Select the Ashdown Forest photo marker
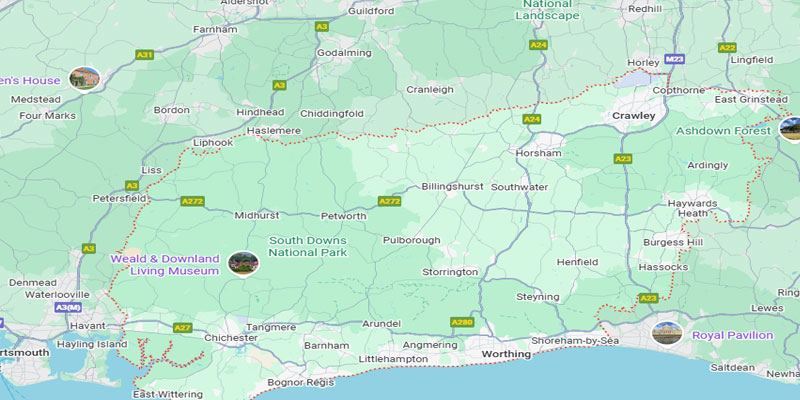Screen dimensions: 800x400 click(x=790, y=129)
